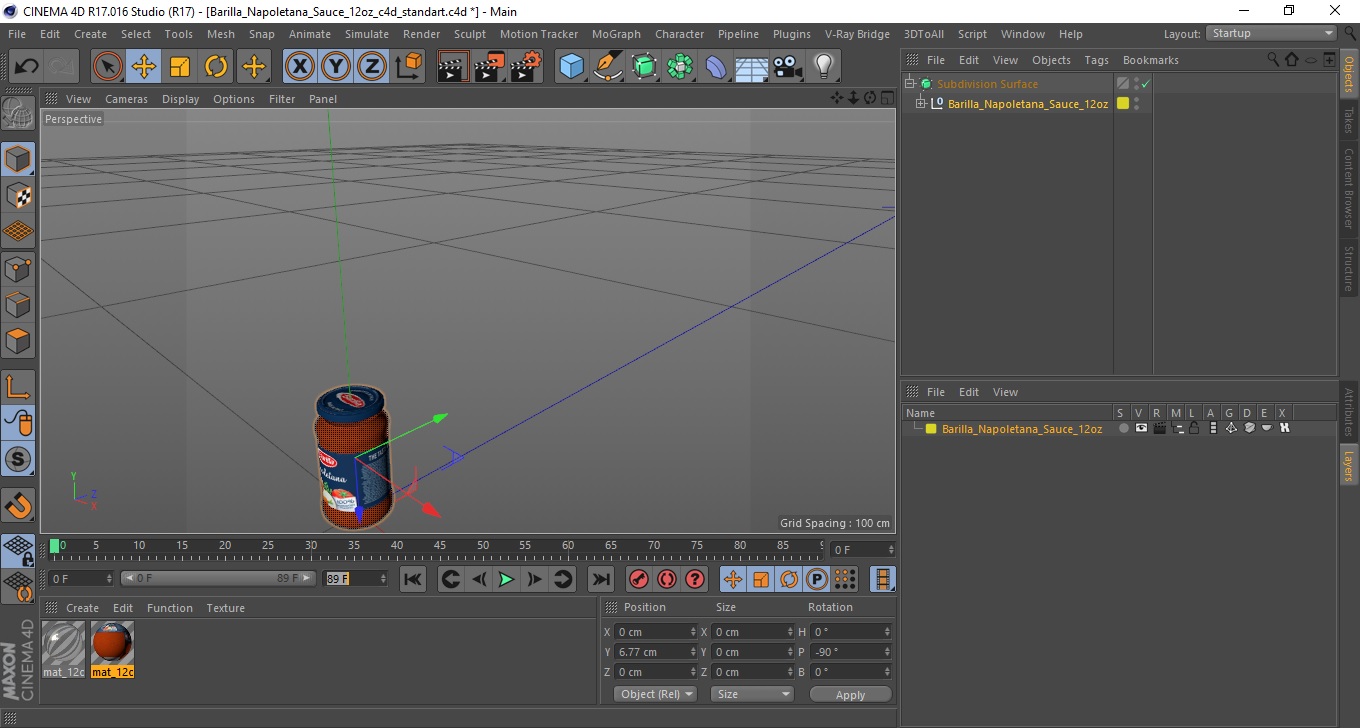The height and width of the screenshot is (728, 1360).
Task: Open the MoGraph menu
Action: [616, 34]
